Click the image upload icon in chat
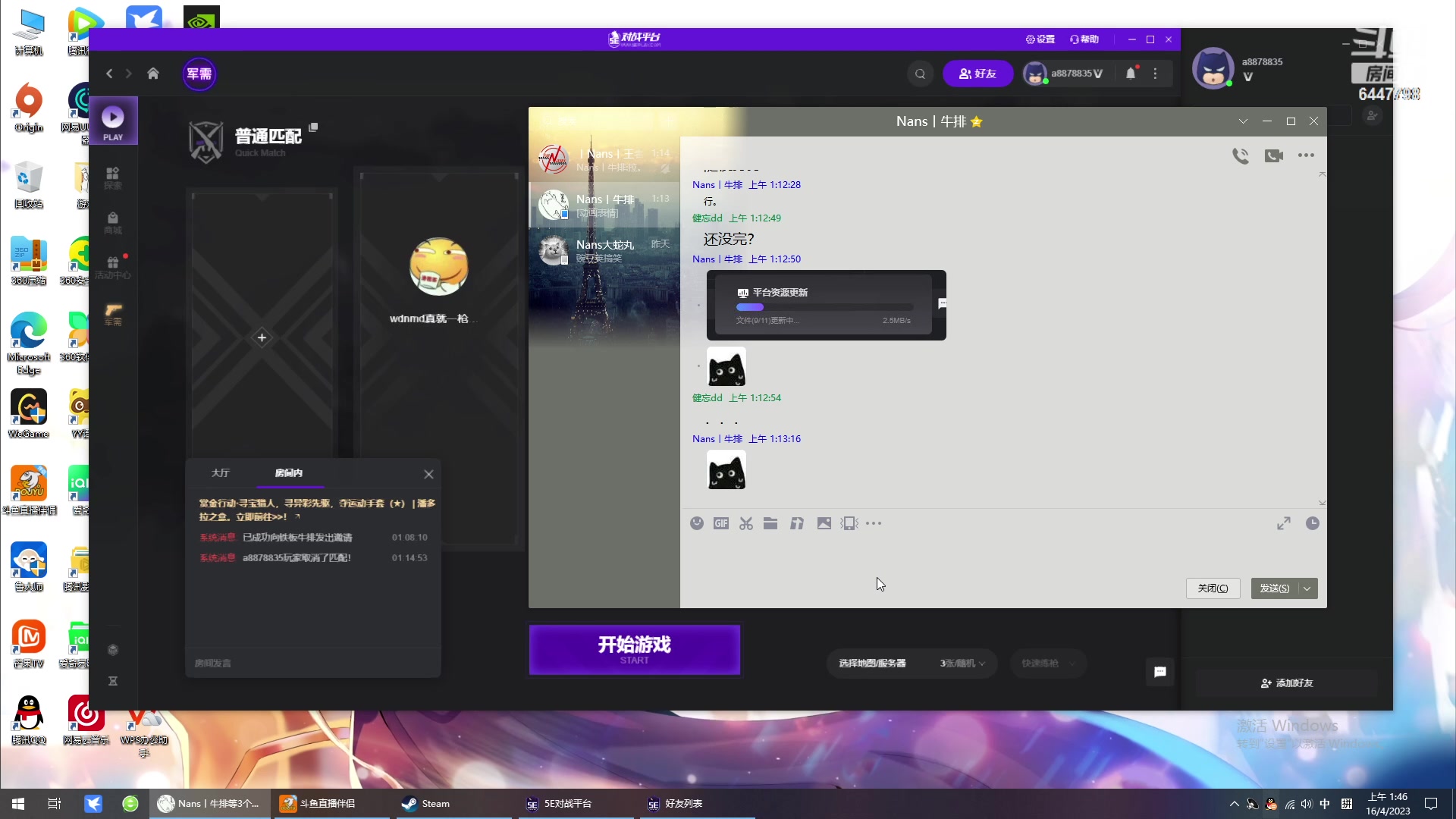The width and height of the screenshot is (1456, 819). [x=825, y=524]
